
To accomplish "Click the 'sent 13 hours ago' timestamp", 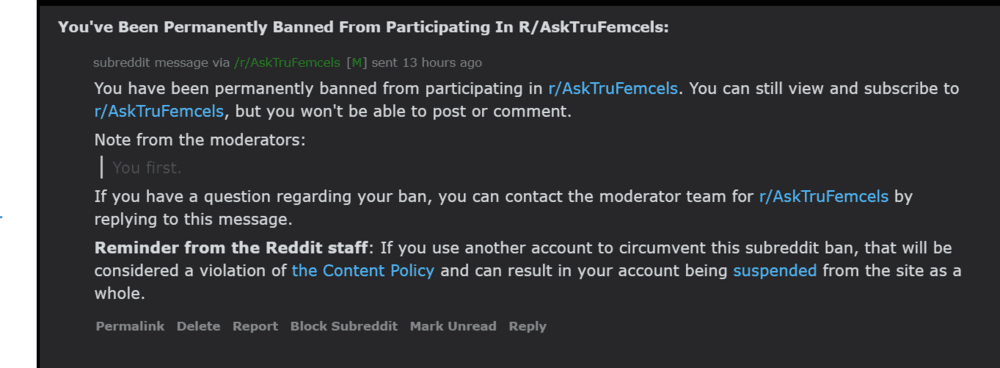I will click(x=427, y=63).
